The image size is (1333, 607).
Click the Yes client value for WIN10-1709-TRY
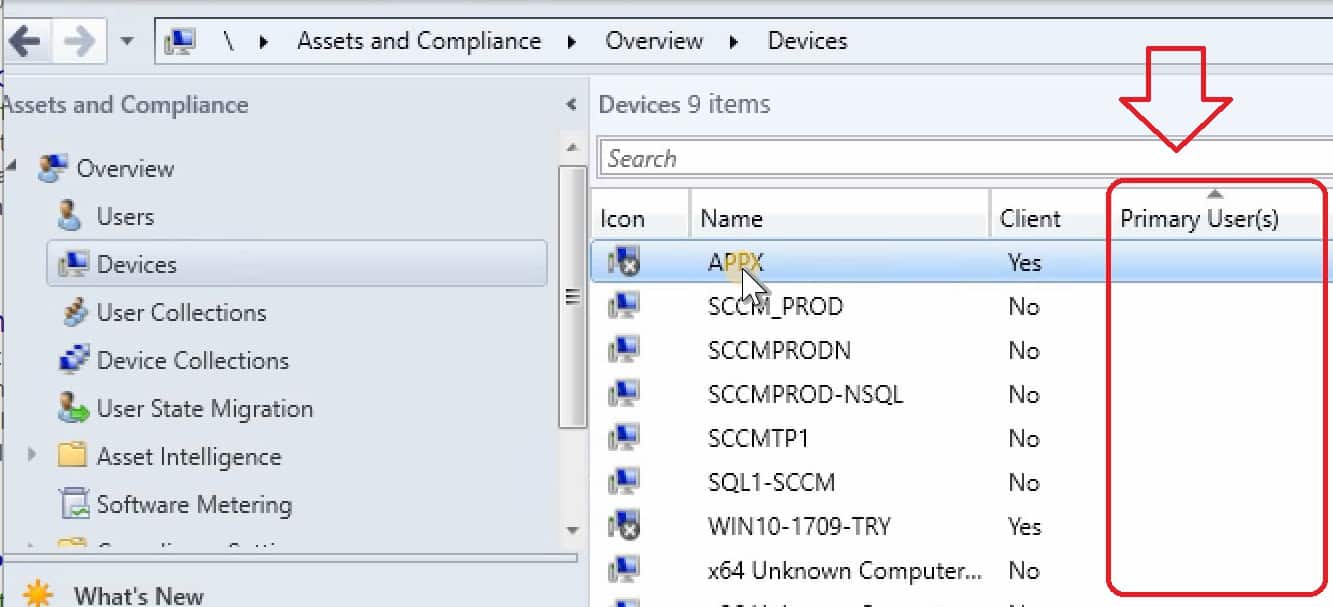click(1024, 527)
